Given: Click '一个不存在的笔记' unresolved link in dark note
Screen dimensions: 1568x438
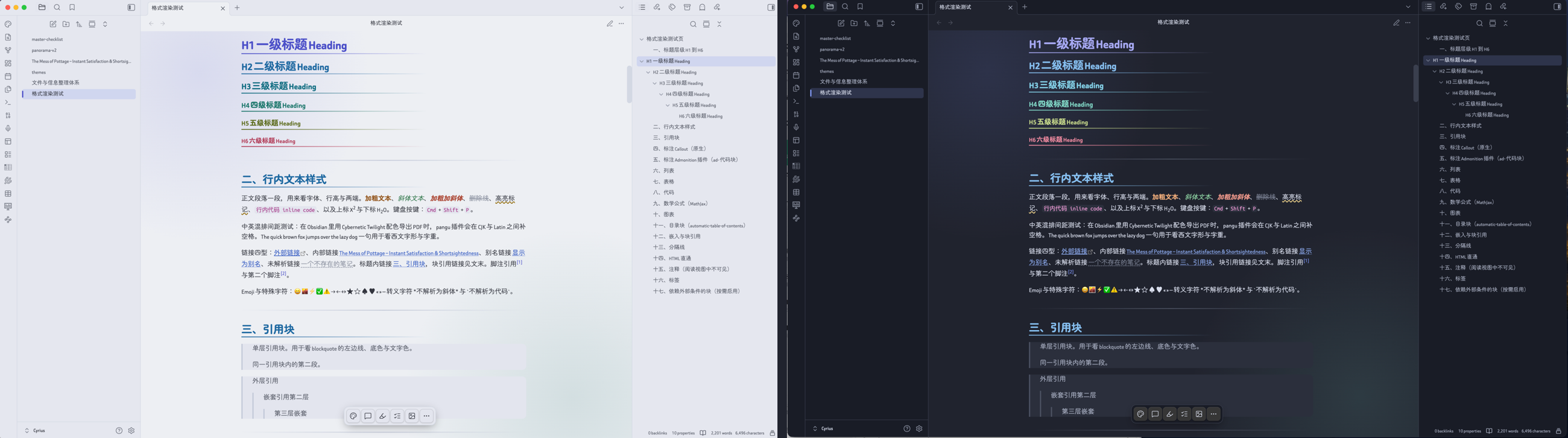Looking at the screenshot, I should (x=1114, y=262).
